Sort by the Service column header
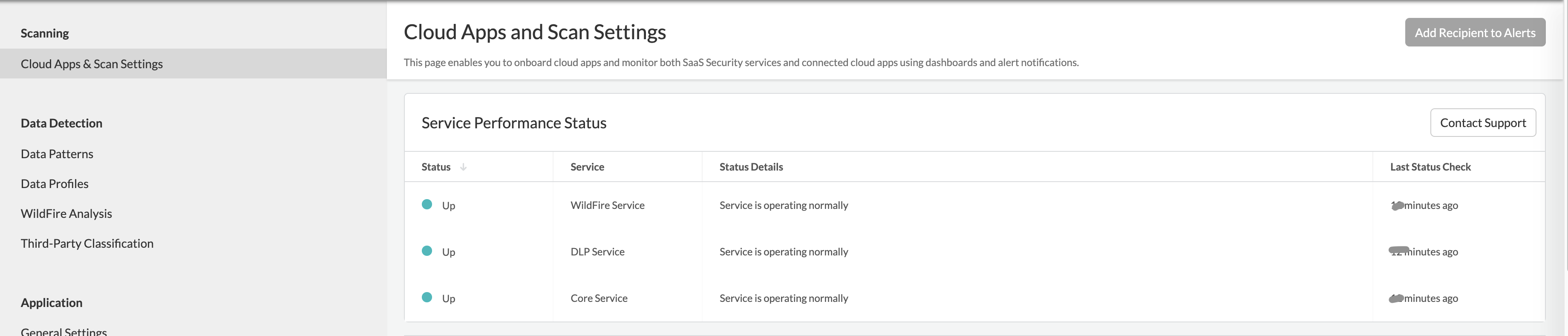Screen dimensions: 1568x336 pos(587,167)
